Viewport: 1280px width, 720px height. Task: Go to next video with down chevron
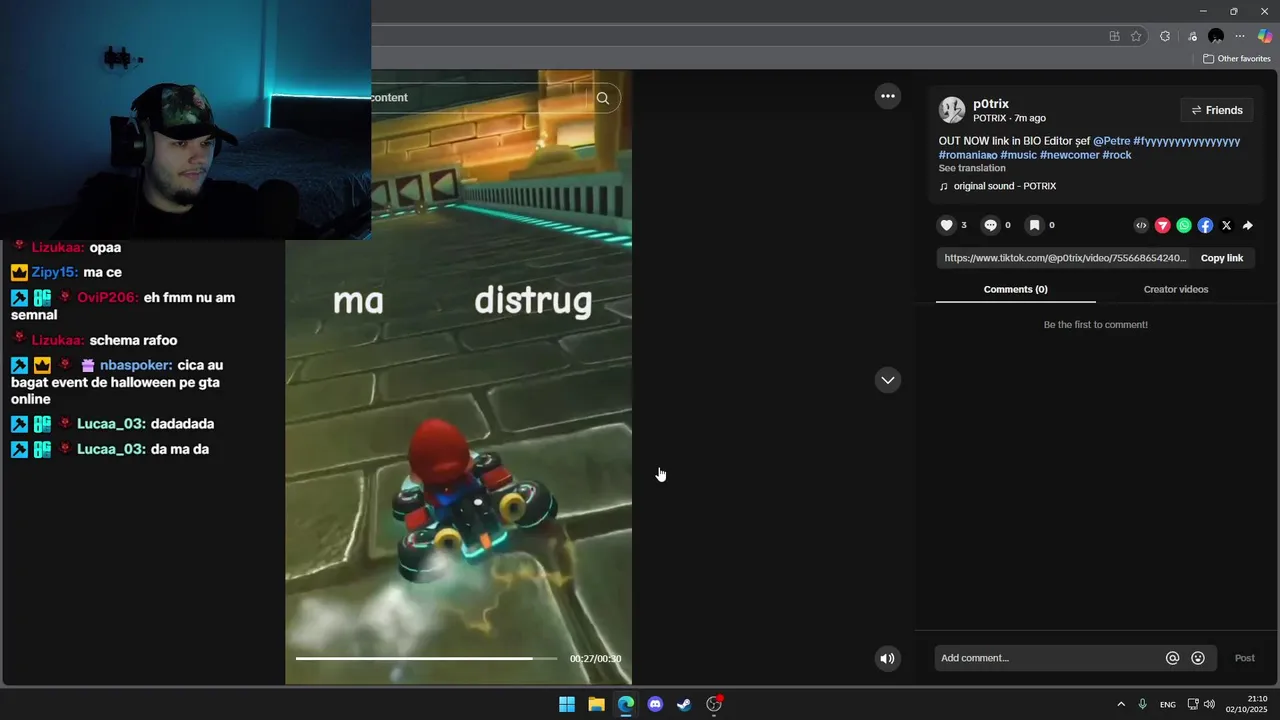[x=887, y=380]
